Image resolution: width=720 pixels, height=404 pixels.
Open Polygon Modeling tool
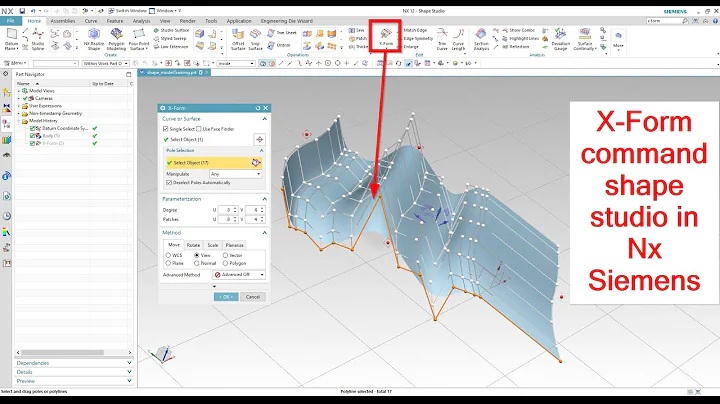tap(116, 39)
